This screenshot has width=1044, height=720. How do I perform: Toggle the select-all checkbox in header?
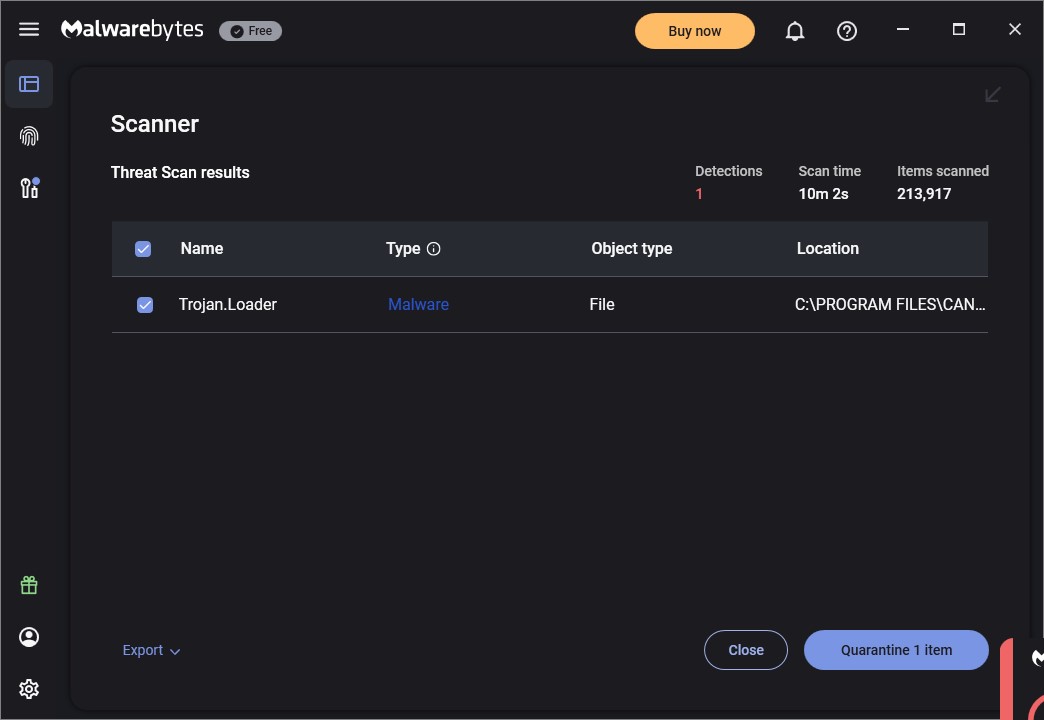pyautogui.click(x=143, y=249)
